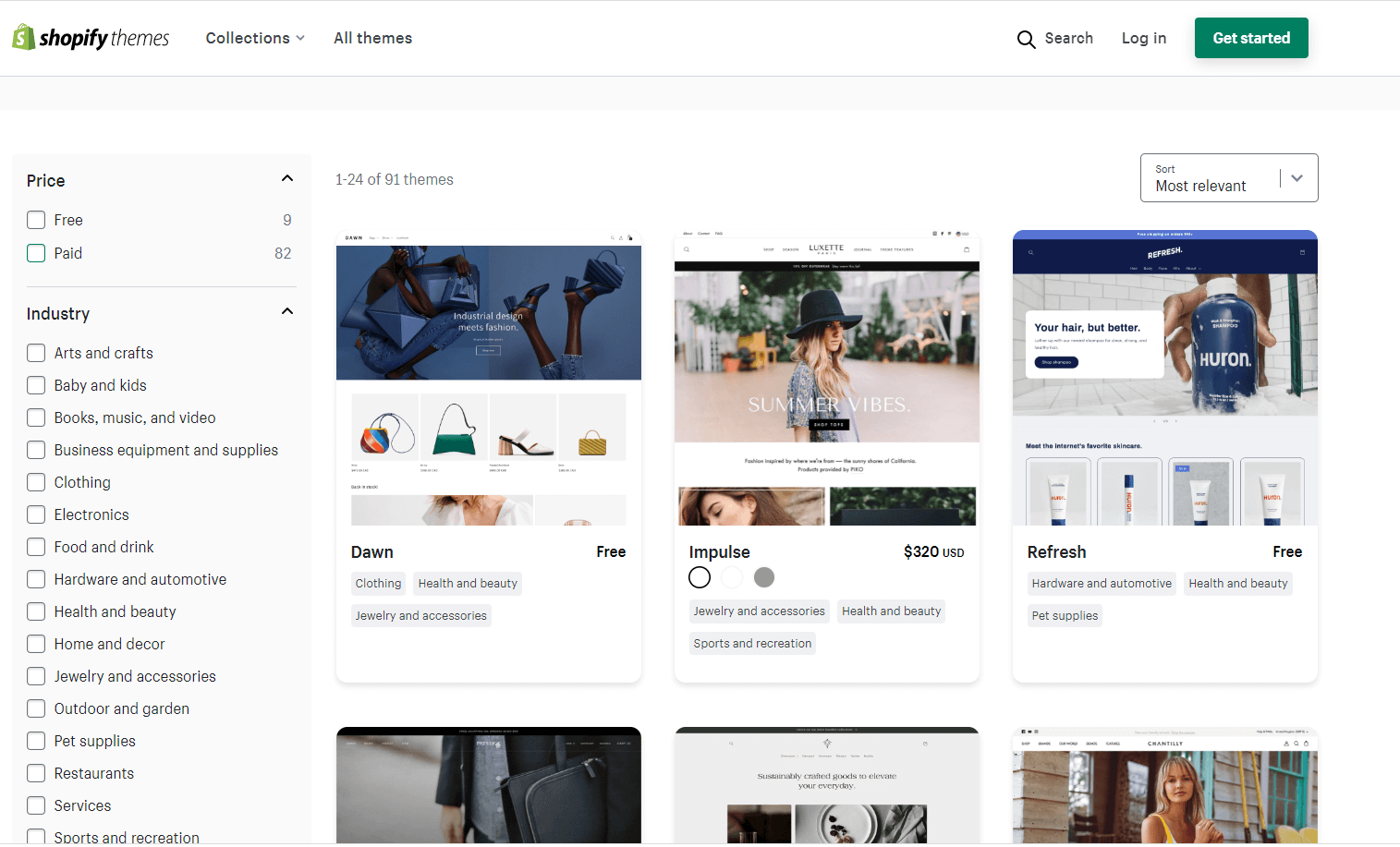This screenshot has width=1400, height=847.
Task: Open the All themes menu item
Action: click(372, 38)
